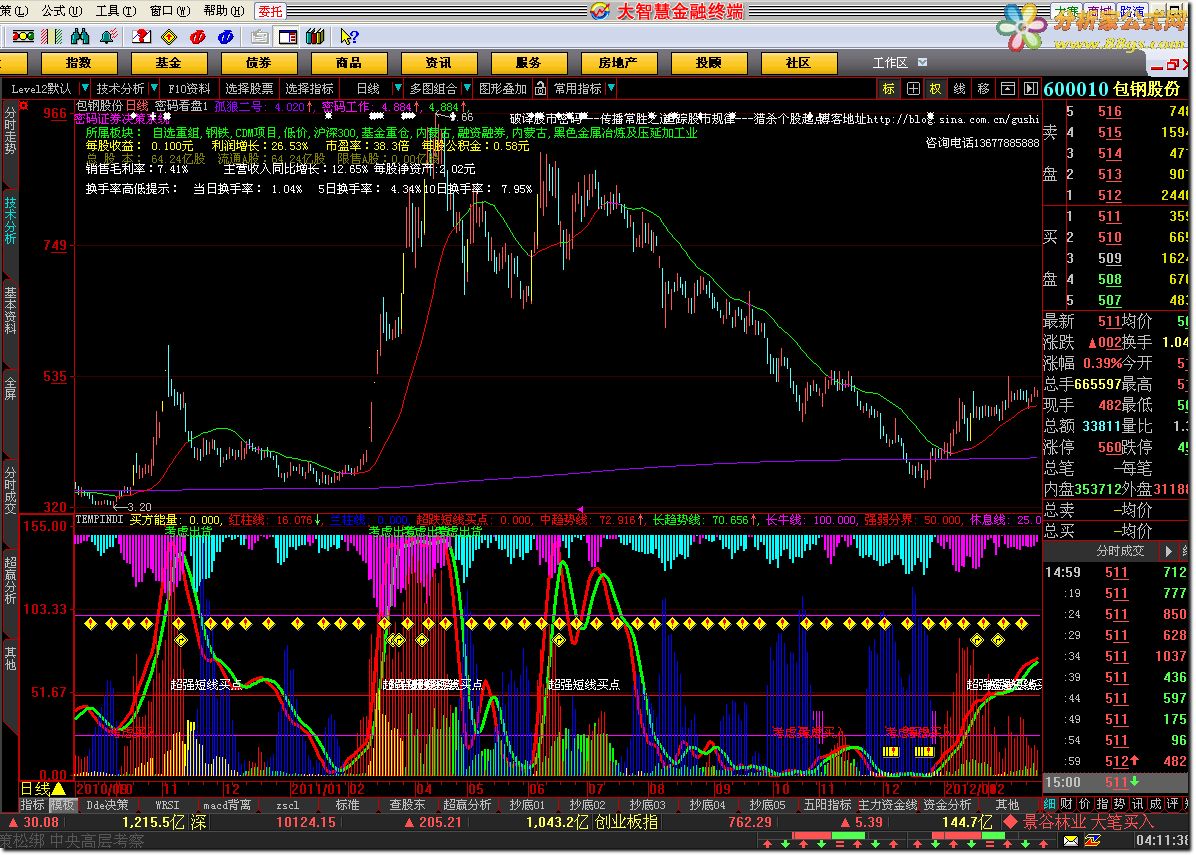The image size is (1196, 855).
Task: Click the 委托 order button
Action: pyautogui.click(x=270, y=11)
